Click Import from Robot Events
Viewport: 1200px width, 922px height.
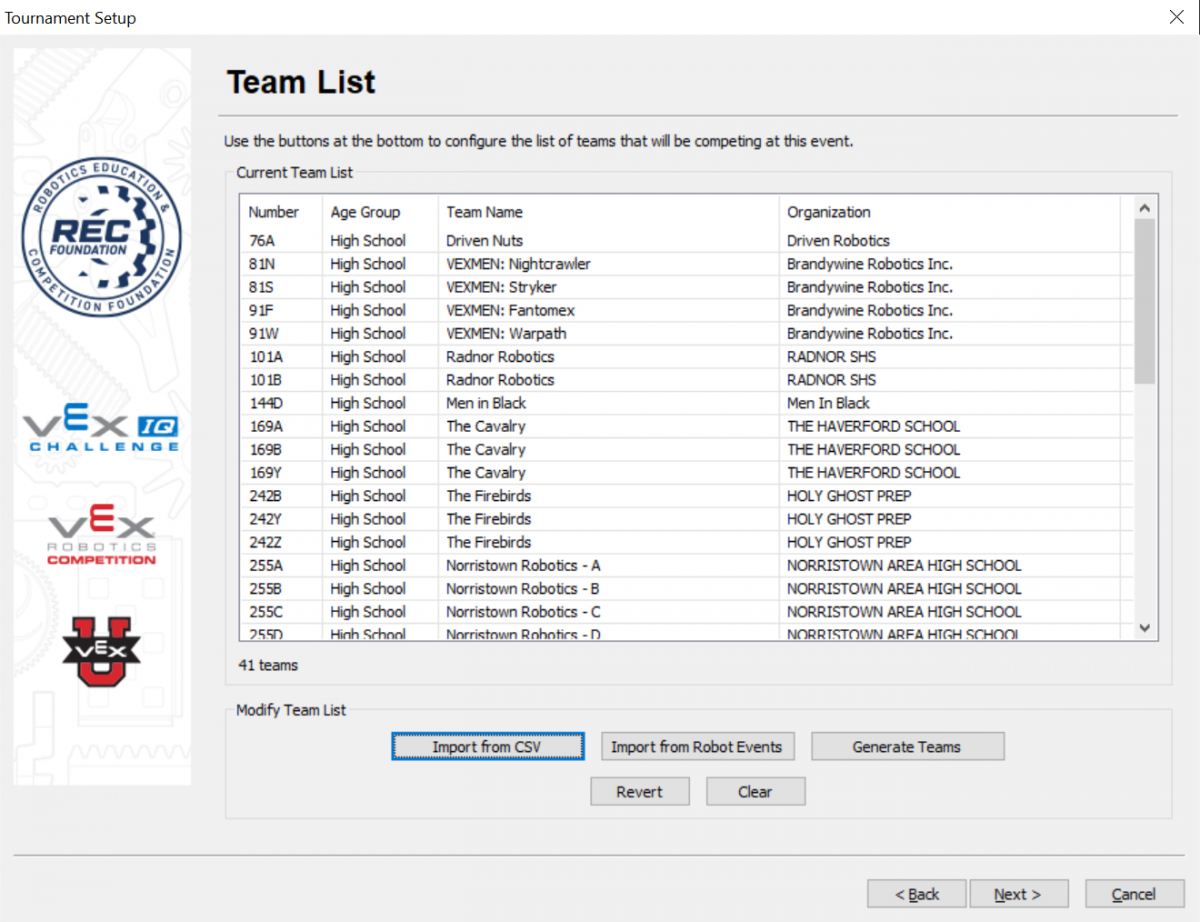[x=697, y=746]
